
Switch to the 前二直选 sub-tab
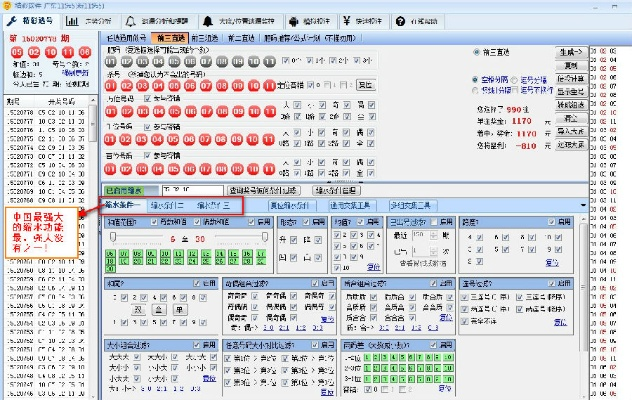pos(241,38)
